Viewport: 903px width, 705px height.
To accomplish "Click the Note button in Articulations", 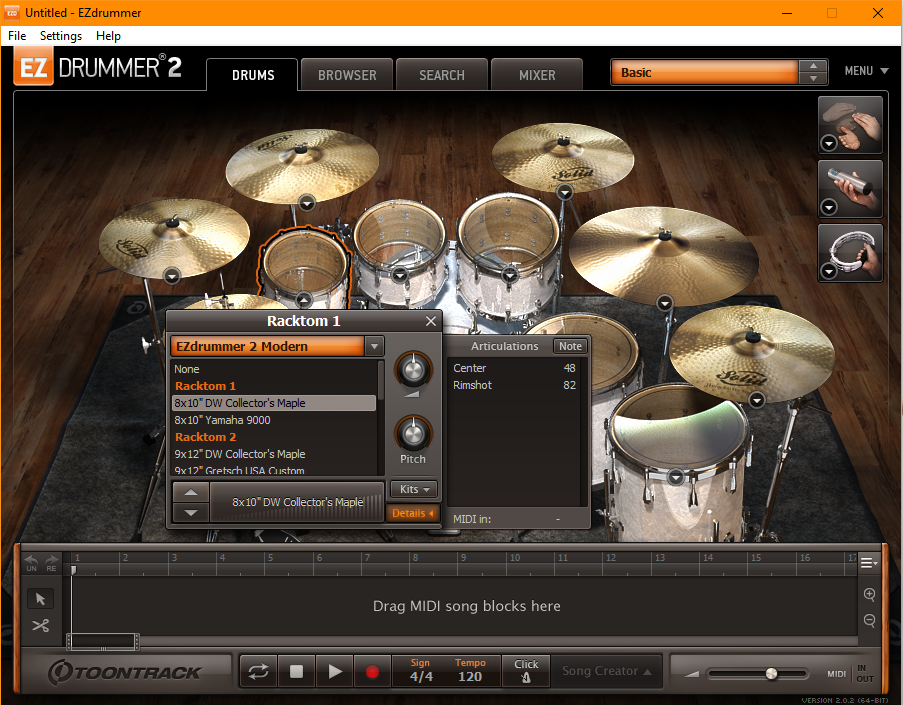I will tap(570, 346).
